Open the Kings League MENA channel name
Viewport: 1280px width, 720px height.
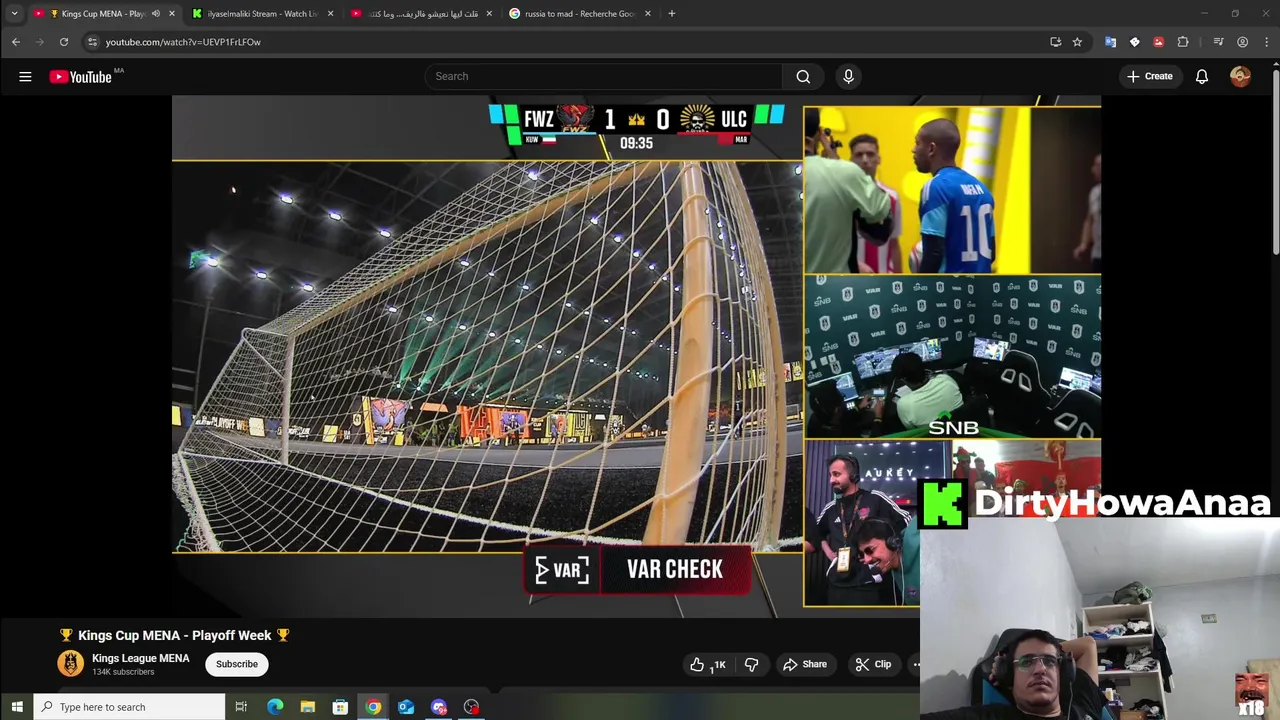pyautogui.click(x=140, y=658)
